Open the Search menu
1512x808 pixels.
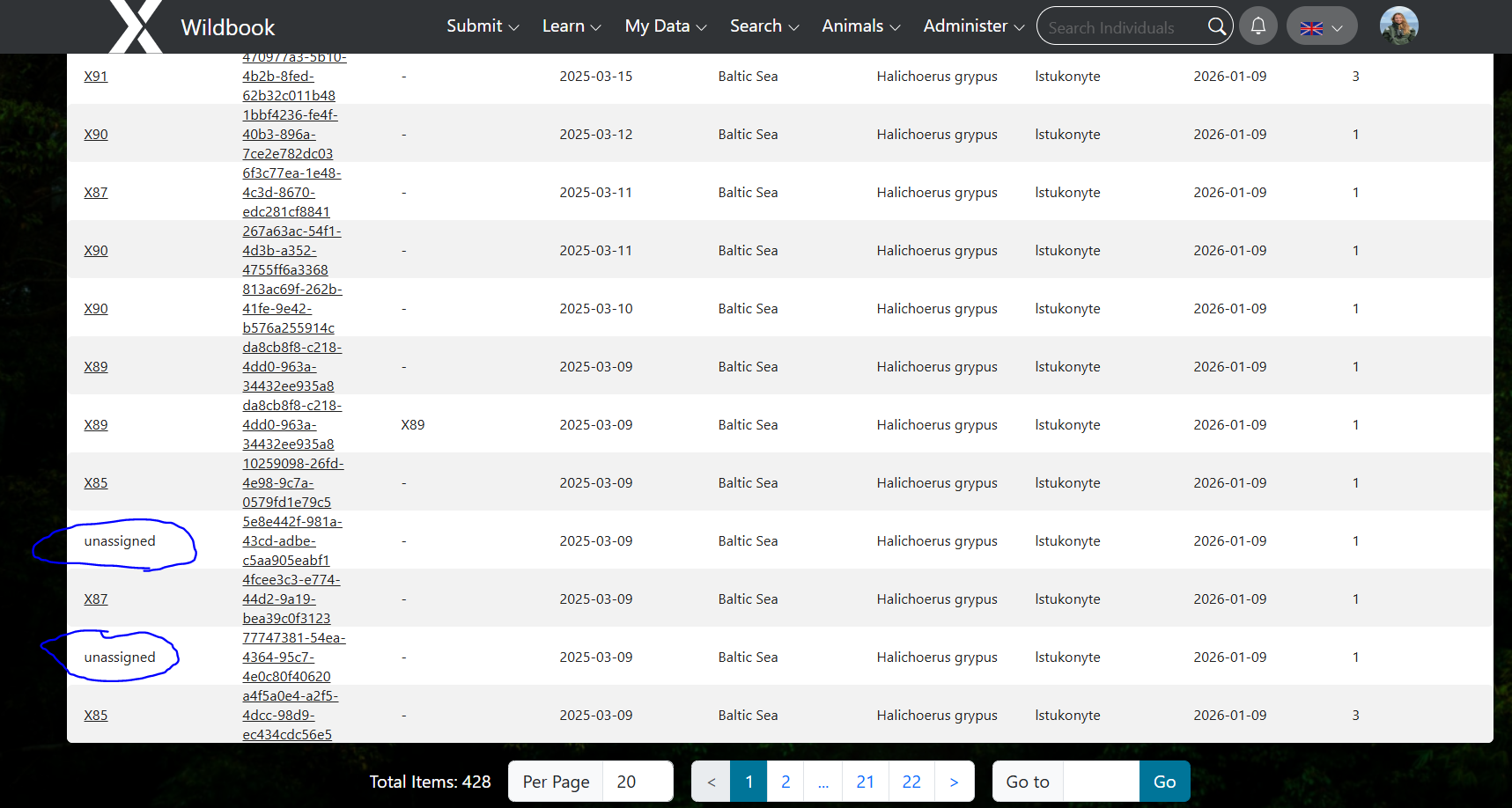point(763,26)
